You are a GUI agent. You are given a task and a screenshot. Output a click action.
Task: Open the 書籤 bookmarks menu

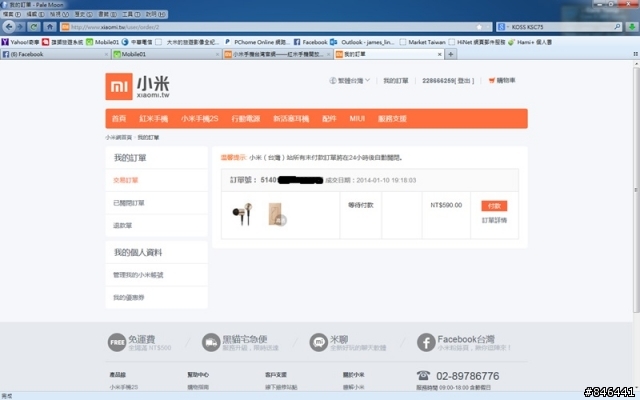107,14
